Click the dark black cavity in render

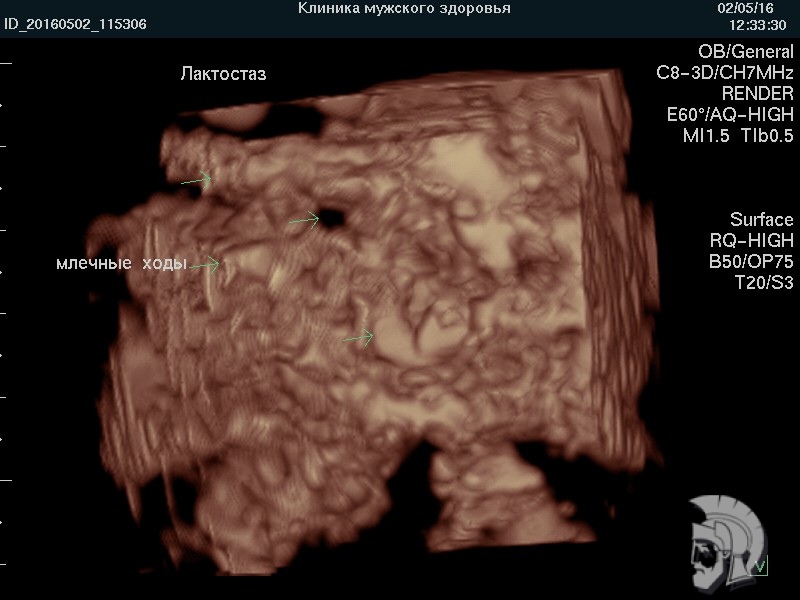point(329,217)
